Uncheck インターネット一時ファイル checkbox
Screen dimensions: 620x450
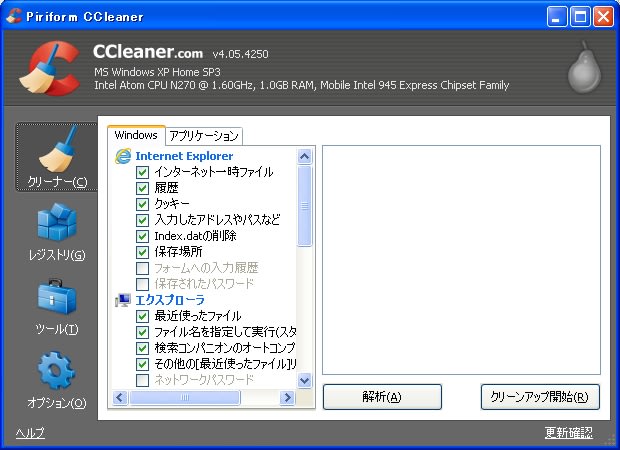point(142,172)
